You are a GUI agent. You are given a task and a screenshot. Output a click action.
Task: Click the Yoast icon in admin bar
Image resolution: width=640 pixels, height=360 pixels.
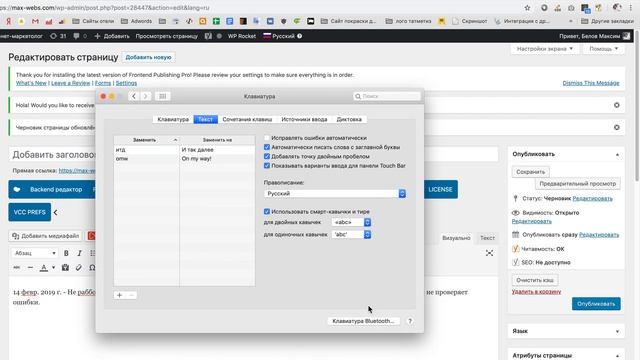pos(208,36)
